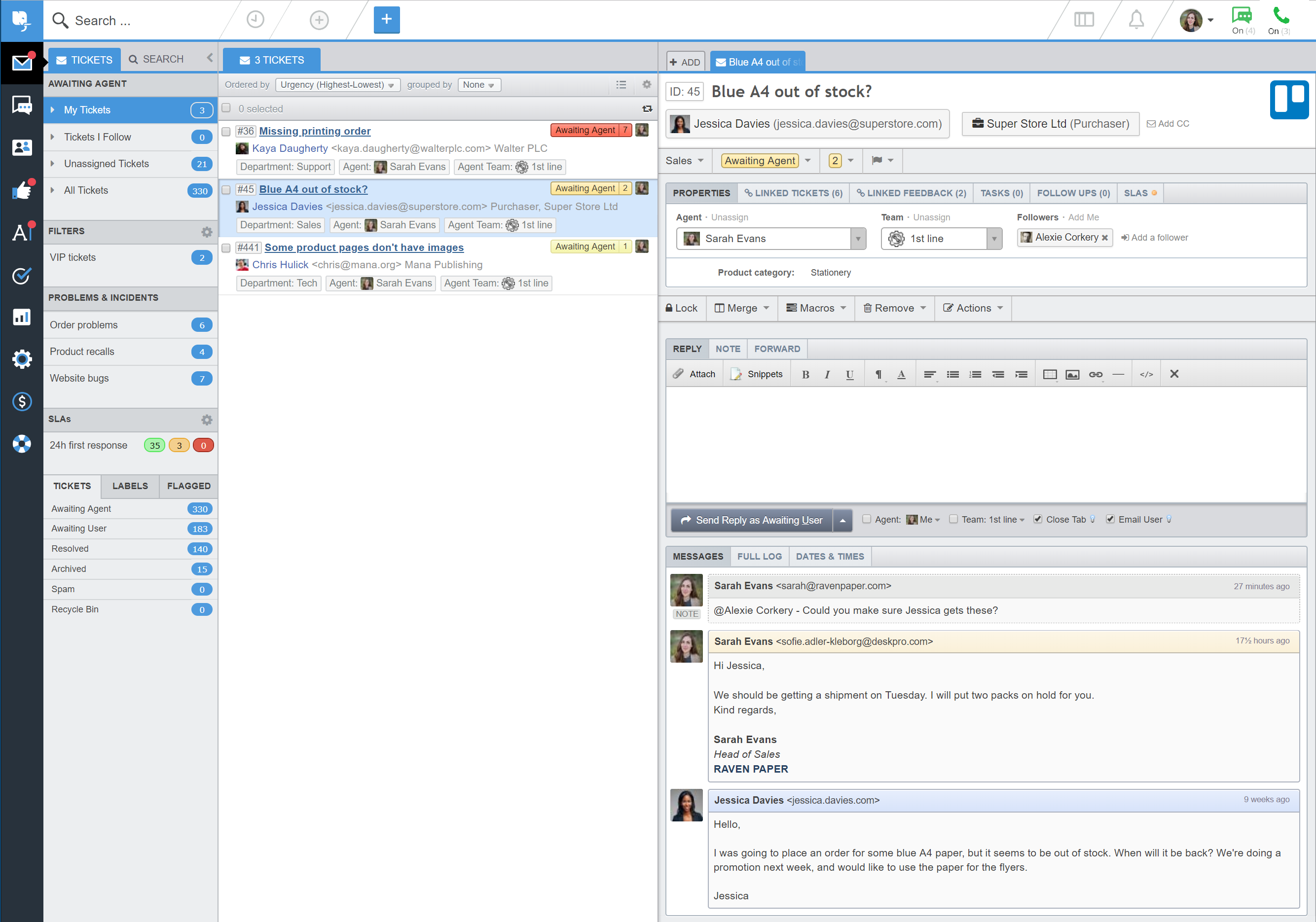Open the Feedback thumbs-up sidebar icon
This screenshot has width=1316, height=922.
pyautogui.click(x=21, y=190)
